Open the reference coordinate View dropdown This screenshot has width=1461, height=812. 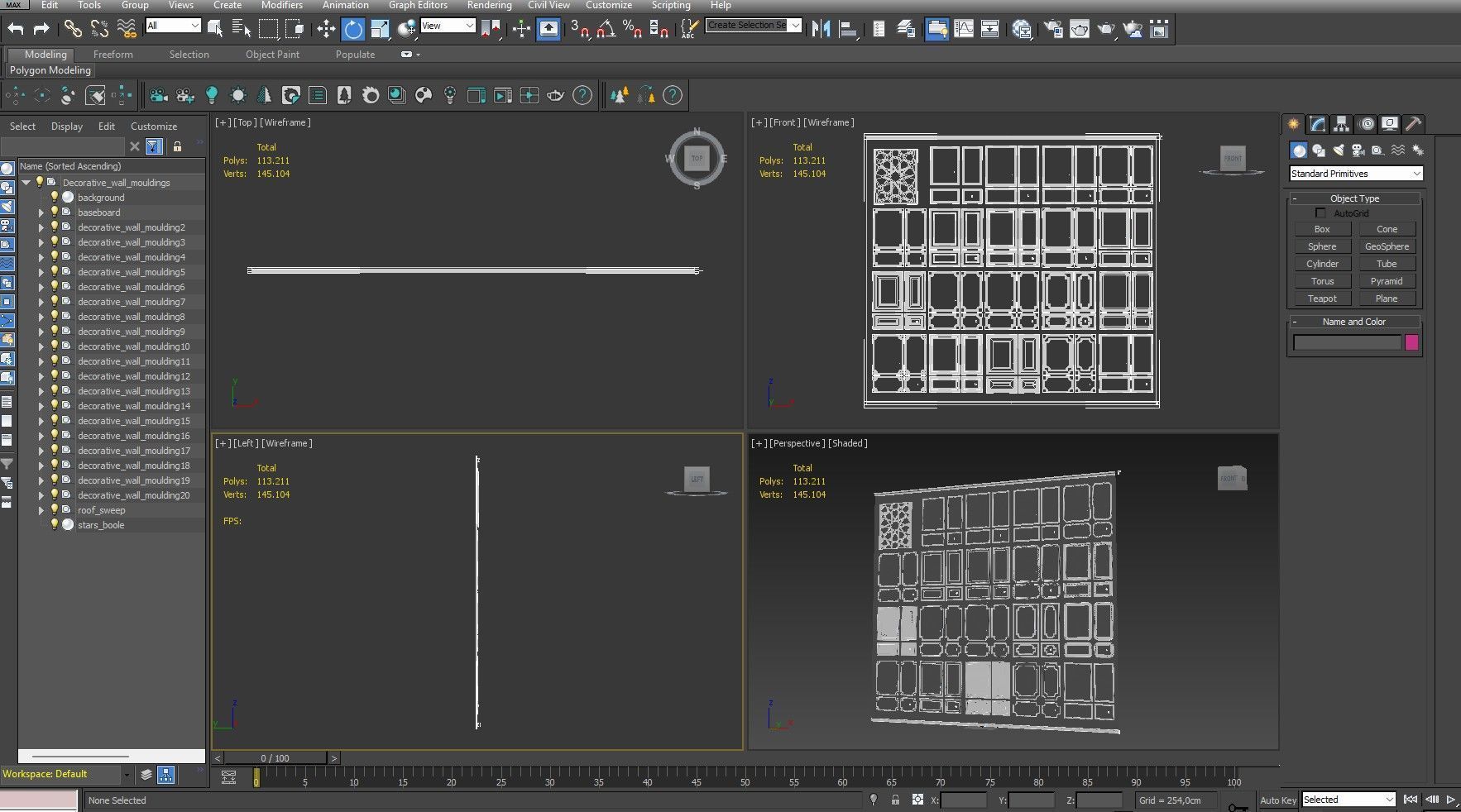[448, 26]
